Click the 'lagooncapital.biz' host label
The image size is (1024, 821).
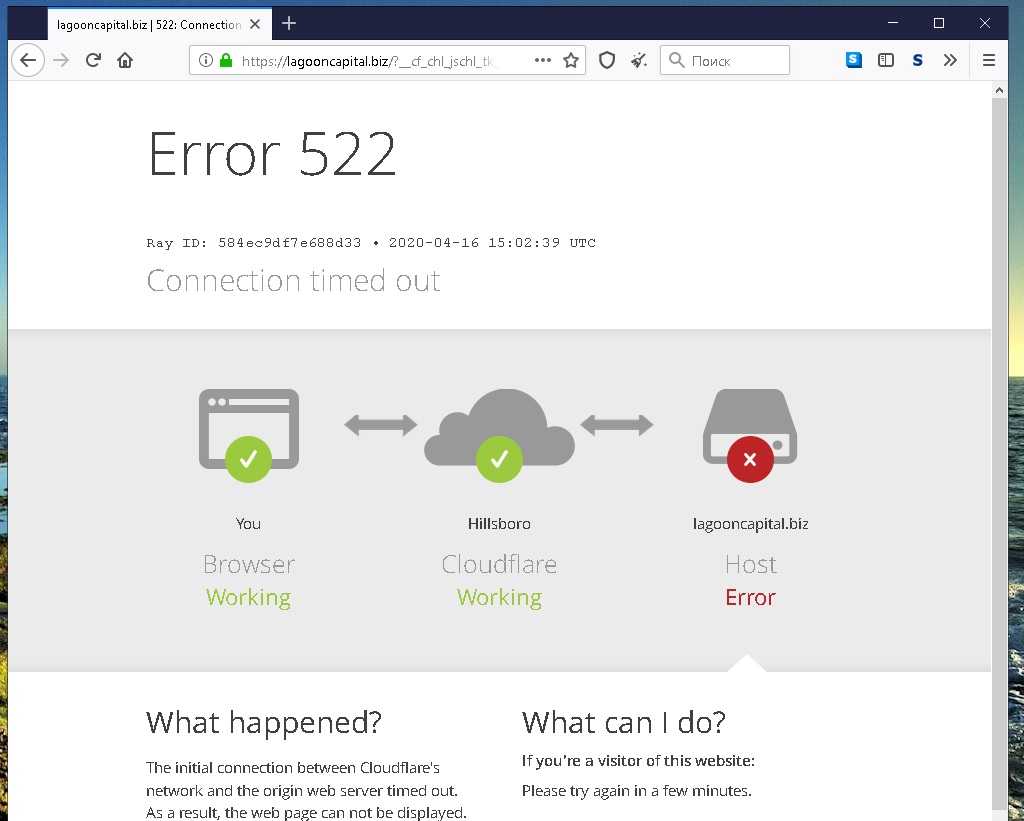point(750,524)
